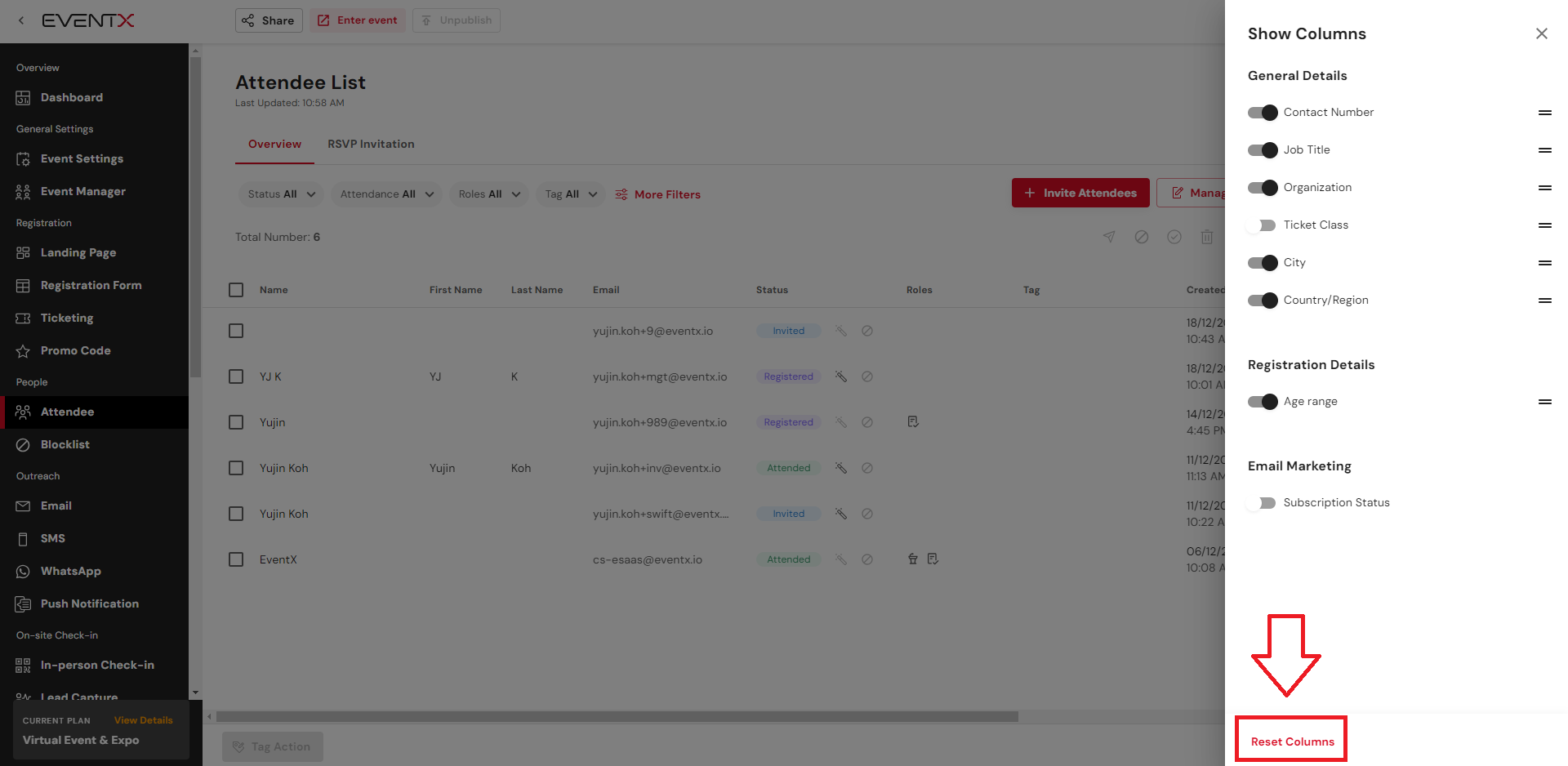Turn on the Subscription Status toggle

[x=1262, y=503]
